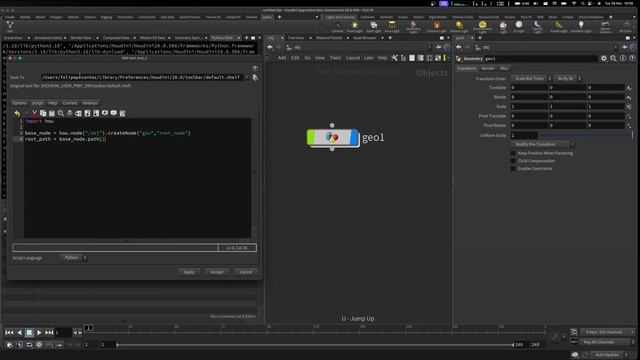Click the Accept button

pyautogui.click(x=217, y=272)
